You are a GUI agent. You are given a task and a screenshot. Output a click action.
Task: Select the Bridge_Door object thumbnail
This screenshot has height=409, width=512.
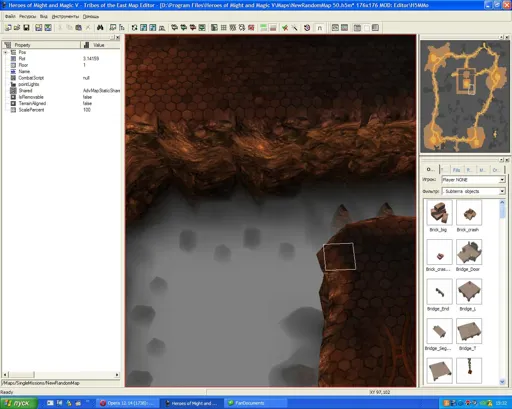coord(469,252)
